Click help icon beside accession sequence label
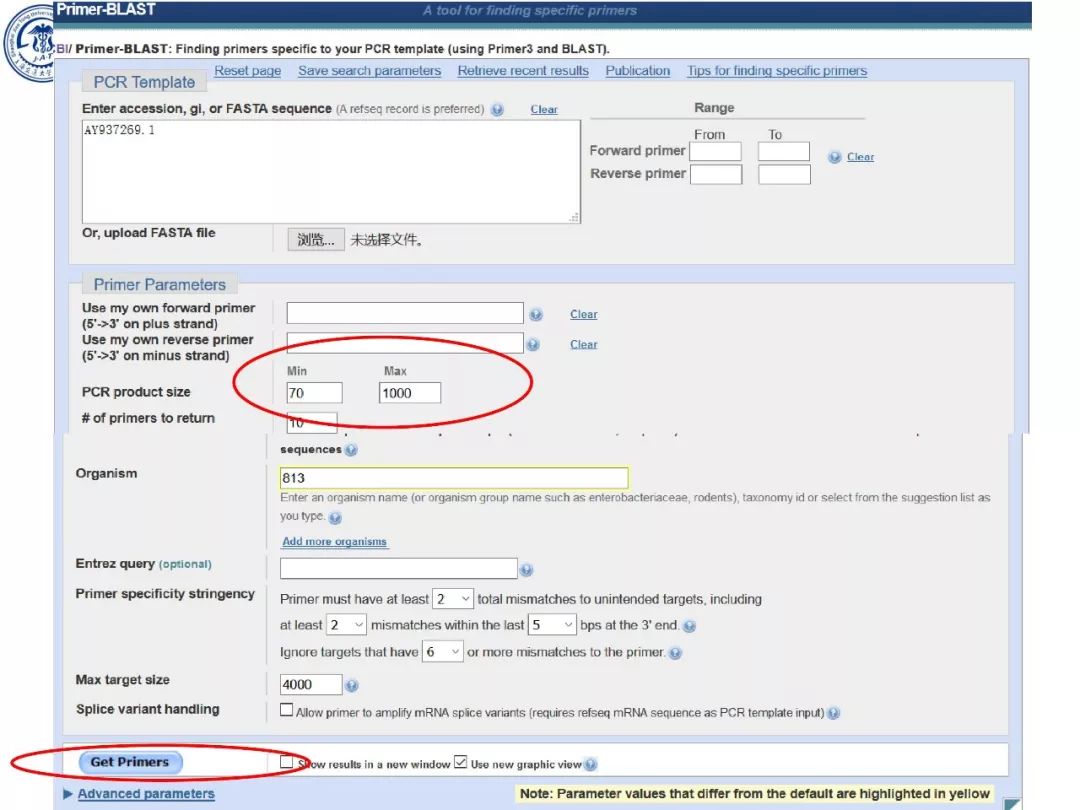This screenshot has width=1080, height=810. click(497, 110)
